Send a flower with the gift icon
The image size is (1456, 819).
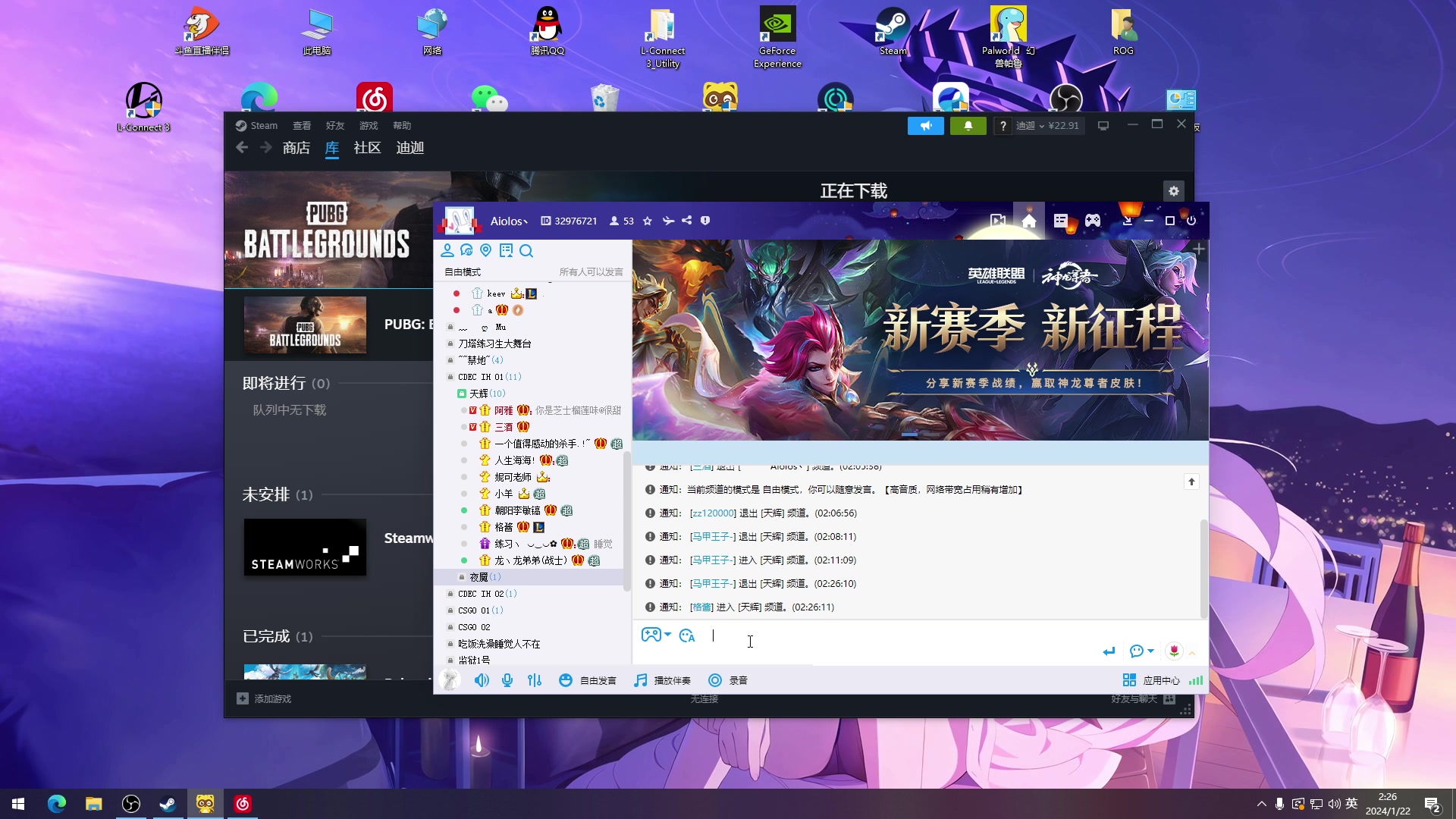tap(1174, 651)
